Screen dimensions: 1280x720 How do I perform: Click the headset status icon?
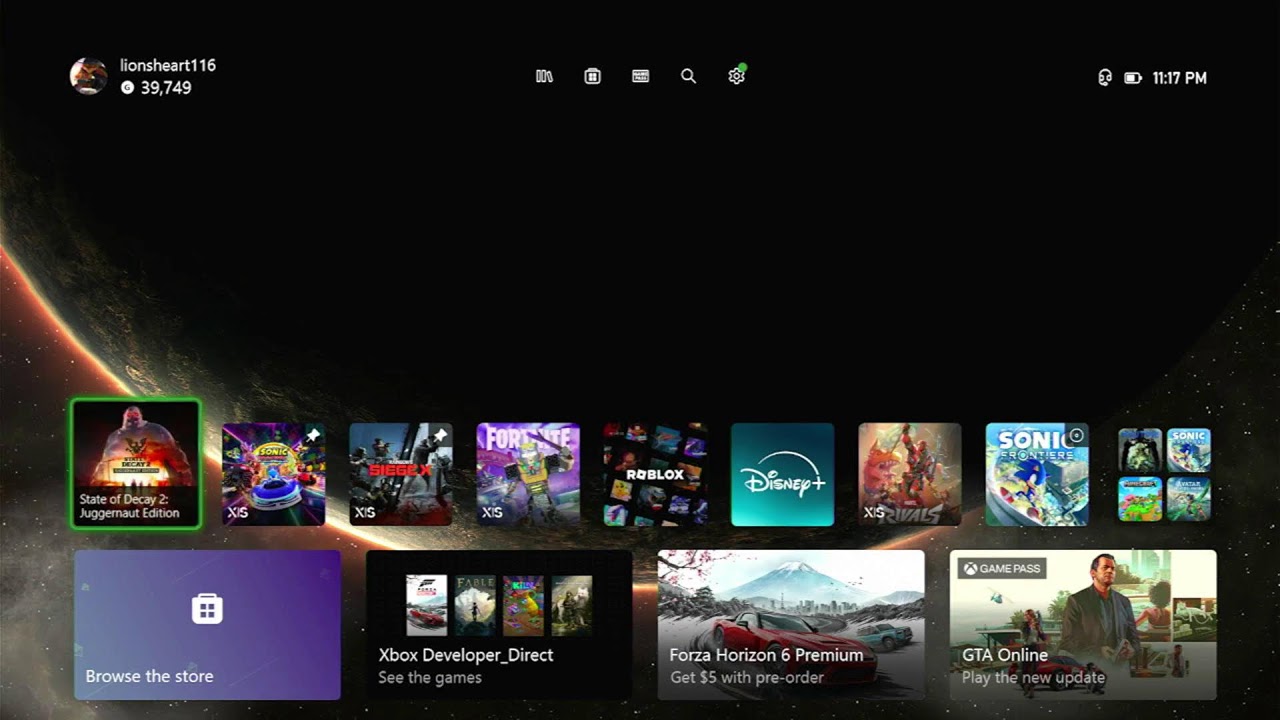tap(1104, 78)
